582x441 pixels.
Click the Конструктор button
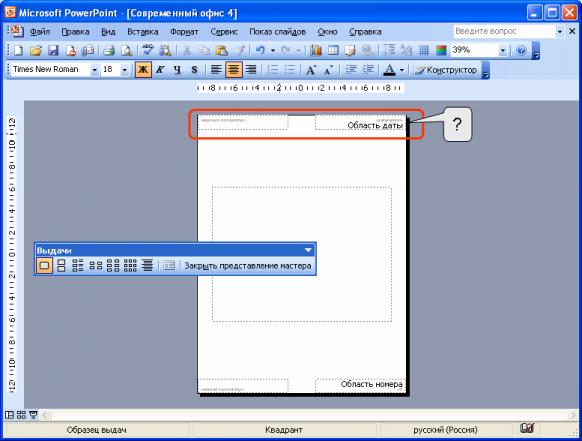tap(445, 70)
